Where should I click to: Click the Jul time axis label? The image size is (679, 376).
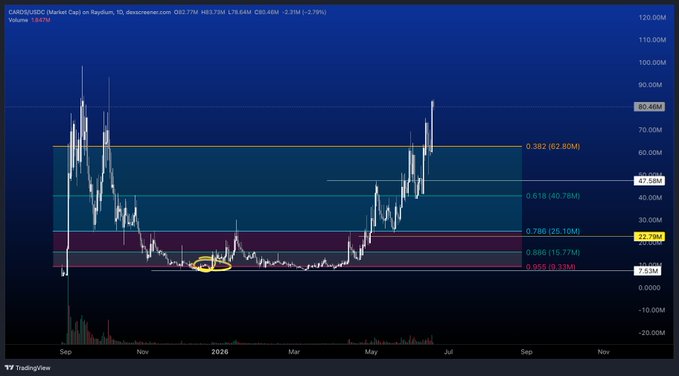(x=448, y=352)
